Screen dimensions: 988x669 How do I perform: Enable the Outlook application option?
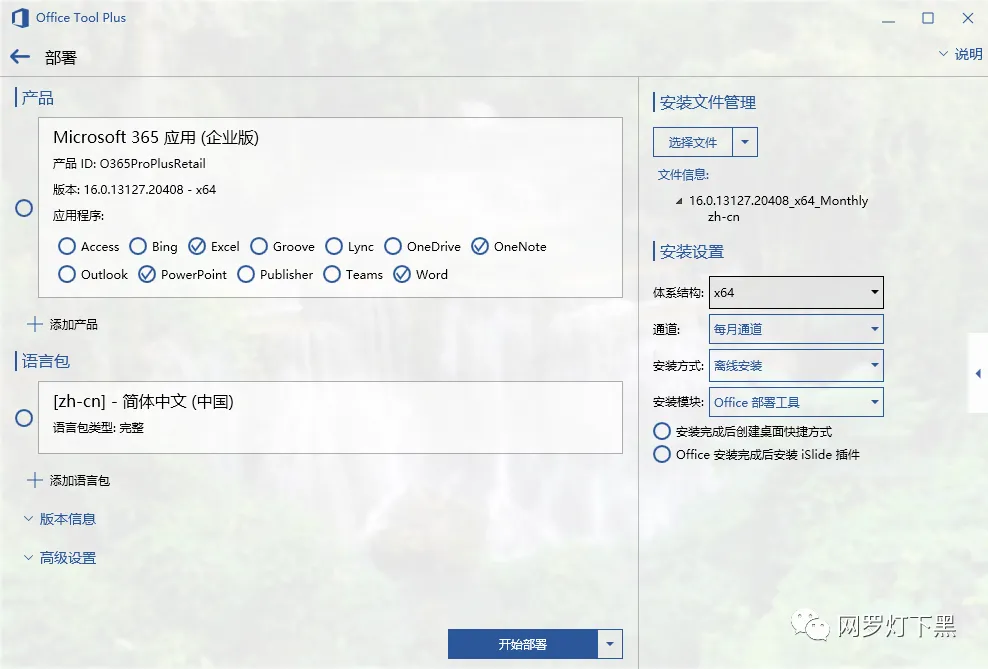point(66,275)
